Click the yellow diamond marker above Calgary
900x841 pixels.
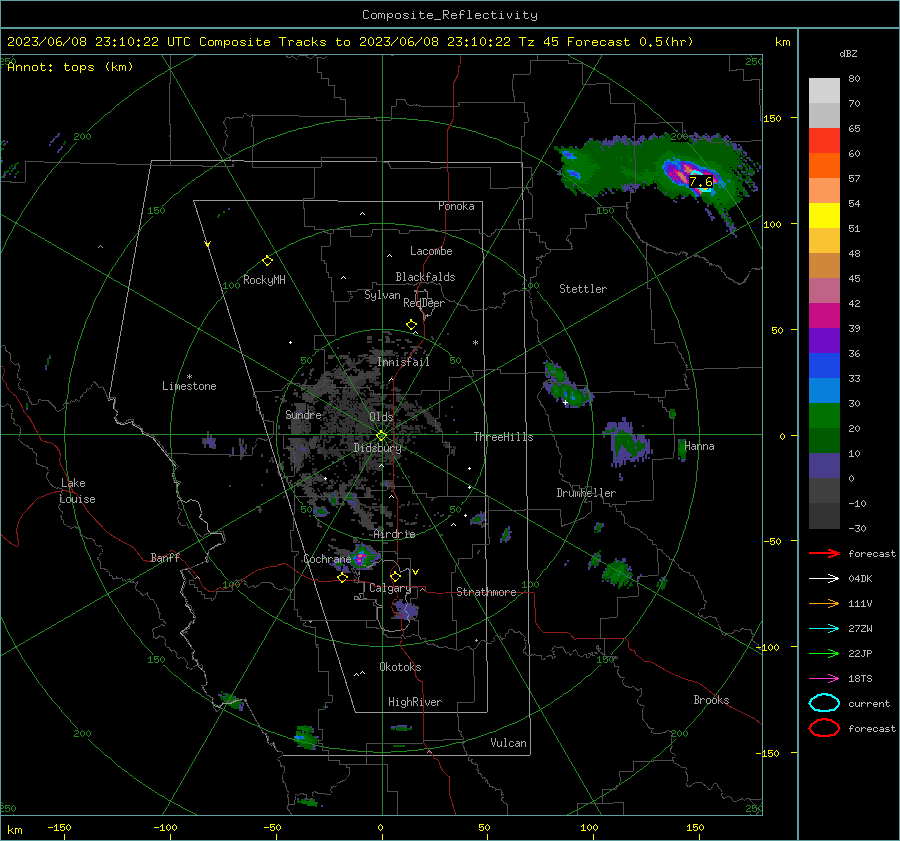pyautogui.click(x=395, y=576)
